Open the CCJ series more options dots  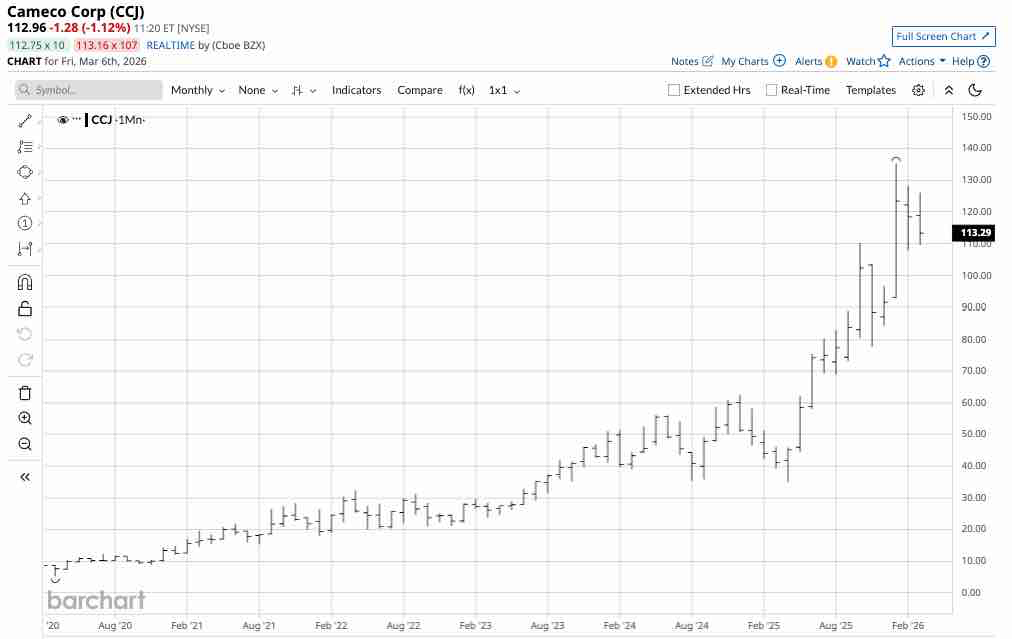[77, 119]
